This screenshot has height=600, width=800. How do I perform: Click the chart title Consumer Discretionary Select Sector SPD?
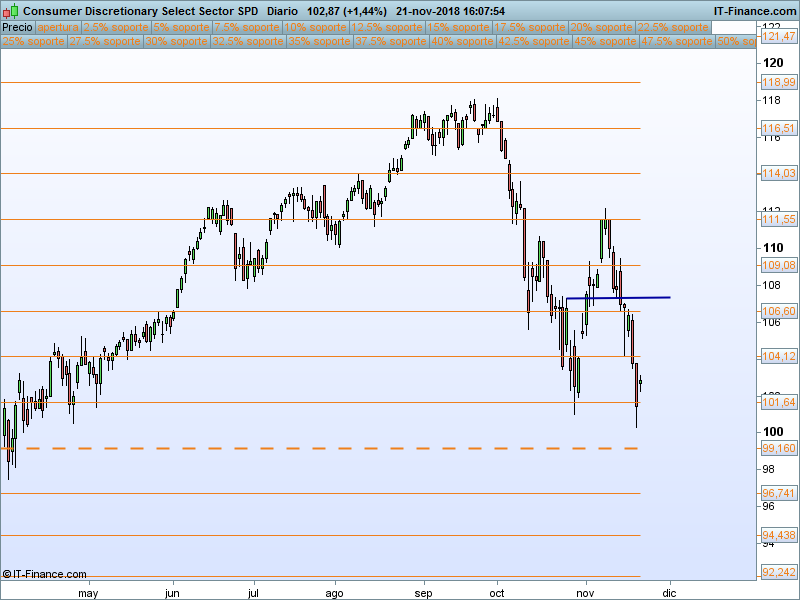click(x=140, y=11)
